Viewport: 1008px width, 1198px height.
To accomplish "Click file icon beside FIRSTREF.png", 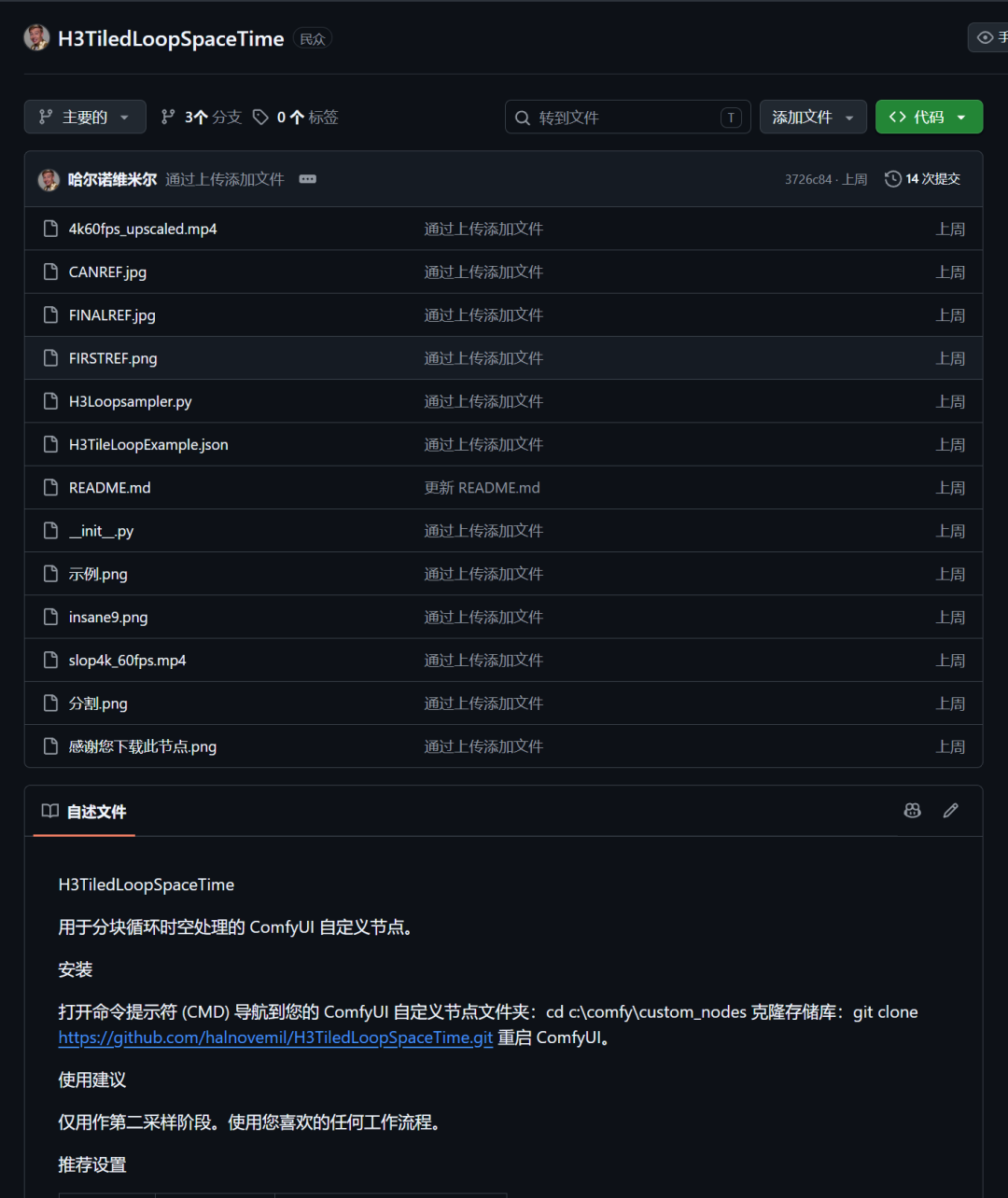I will tap(51, 358).
